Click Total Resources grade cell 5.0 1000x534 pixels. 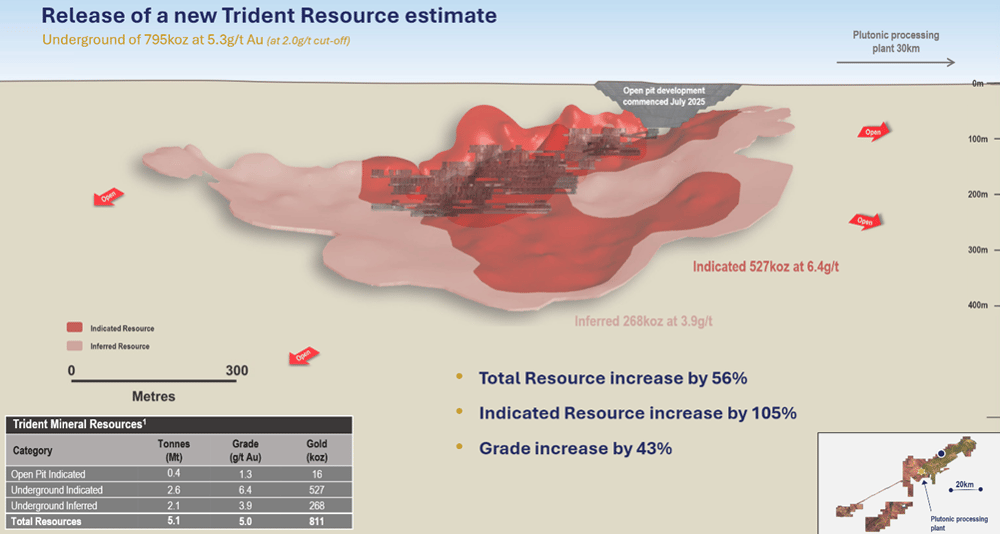[246, 522]
